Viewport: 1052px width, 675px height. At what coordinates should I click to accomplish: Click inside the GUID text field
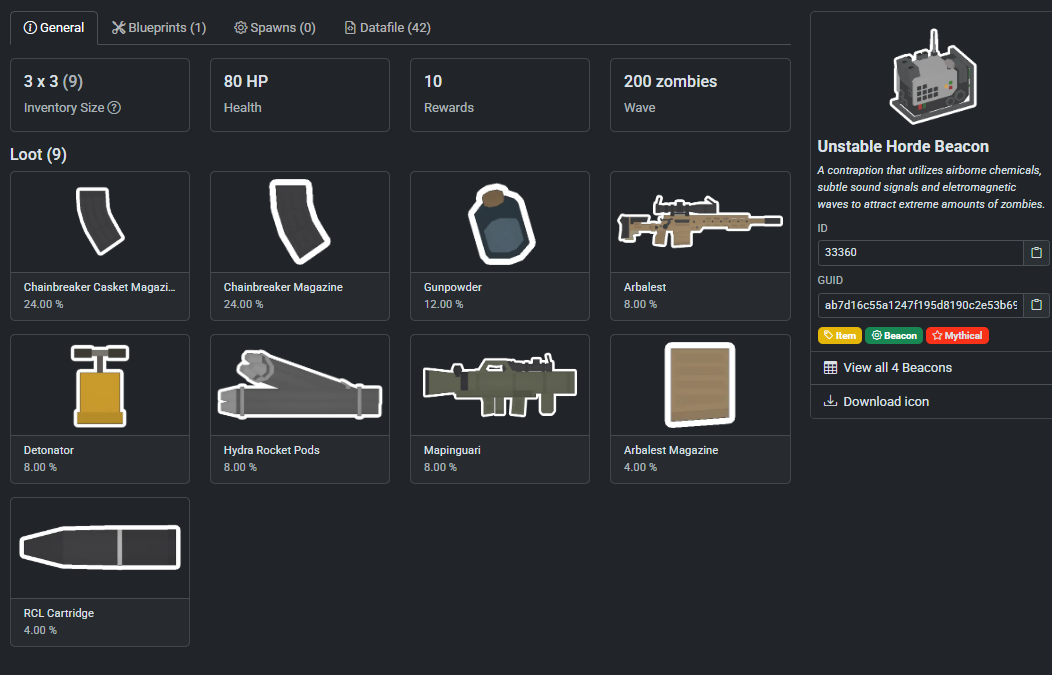pyautogui.click(x=920, y=305)
